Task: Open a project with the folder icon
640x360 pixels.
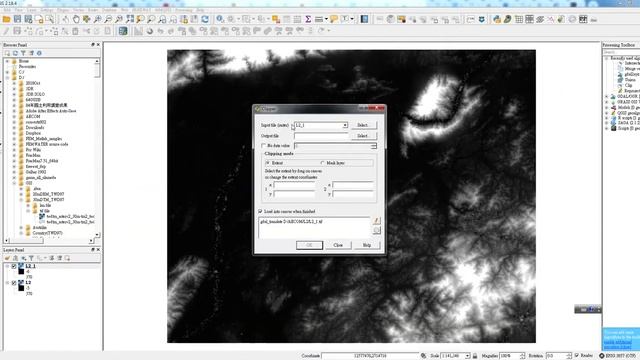Action: pos(7,19)
